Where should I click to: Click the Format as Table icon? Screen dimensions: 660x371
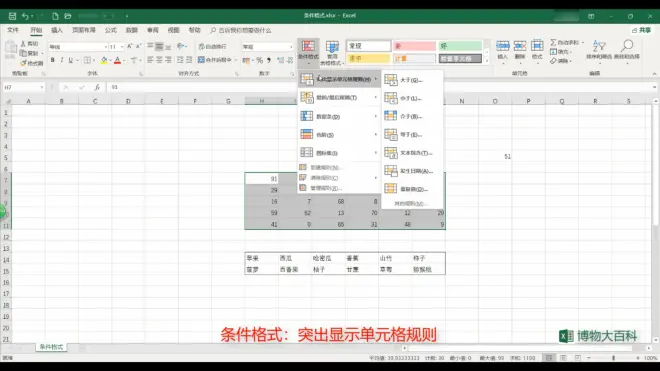tap(332, 53)
